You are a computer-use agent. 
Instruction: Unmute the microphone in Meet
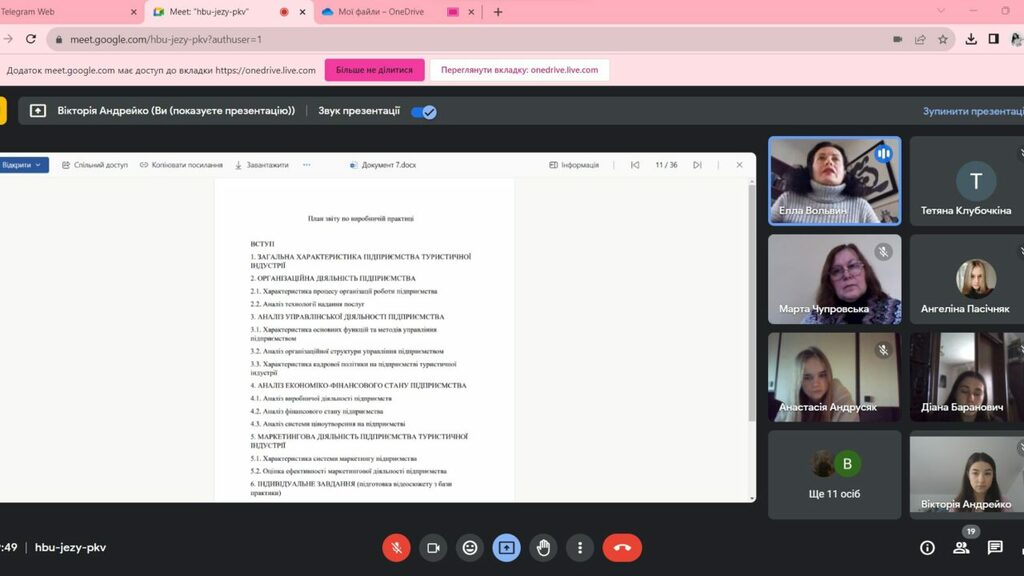[396, 548]
